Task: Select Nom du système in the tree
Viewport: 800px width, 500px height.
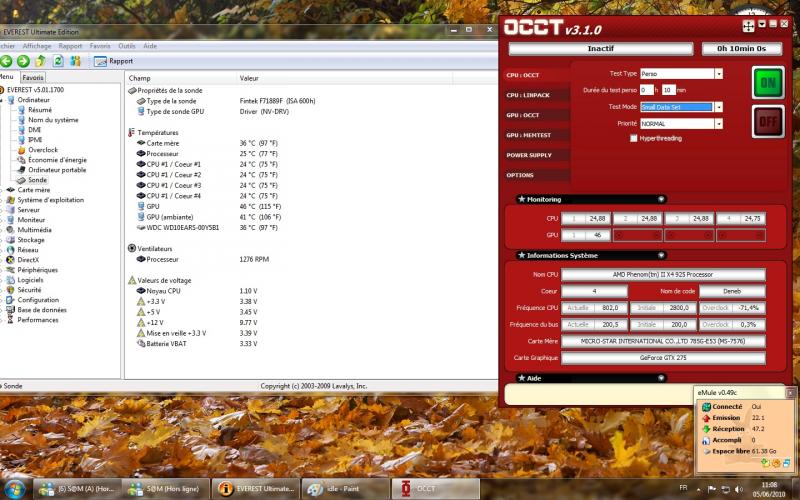Action: pos(53,120)
